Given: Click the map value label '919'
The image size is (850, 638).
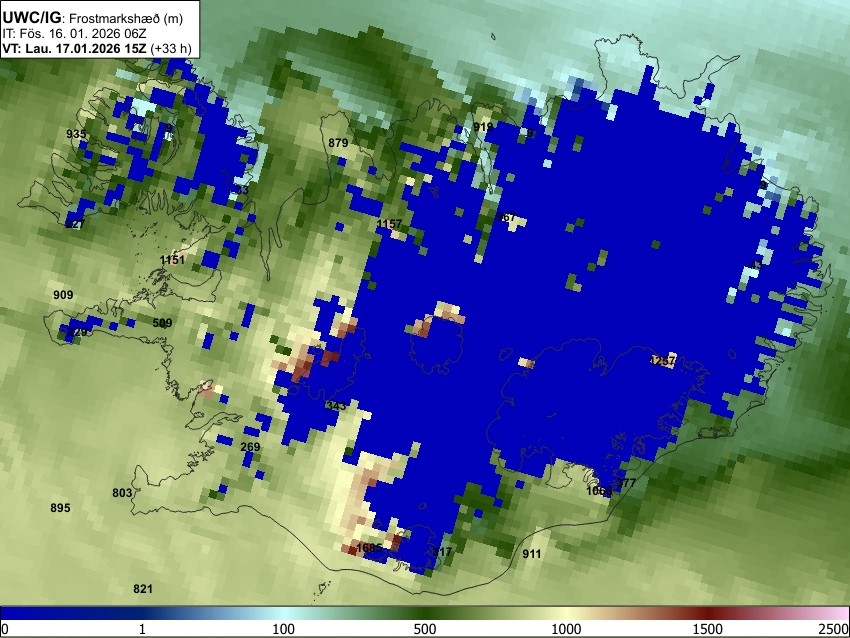Looking at the screenshot, I should tap(483, 126).
